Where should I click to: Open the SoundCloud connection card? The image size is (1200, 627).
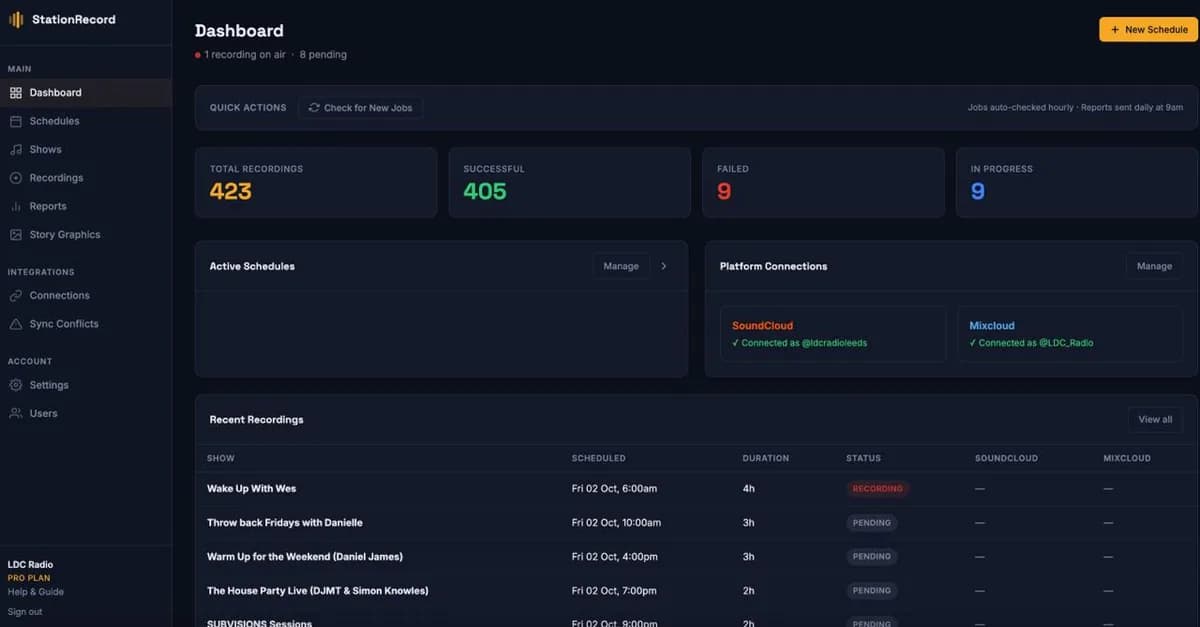(833, 334)
